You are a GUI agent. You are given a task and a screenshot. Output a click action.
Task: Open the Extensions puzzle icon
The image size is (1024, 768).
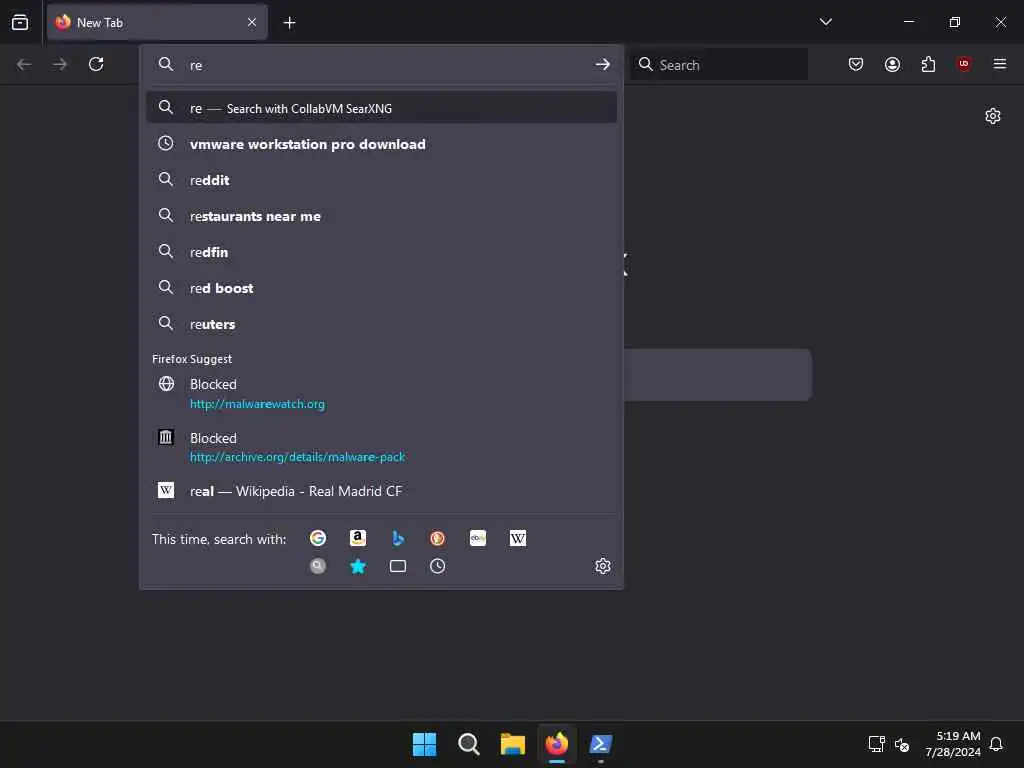click(x=928, y=64)
